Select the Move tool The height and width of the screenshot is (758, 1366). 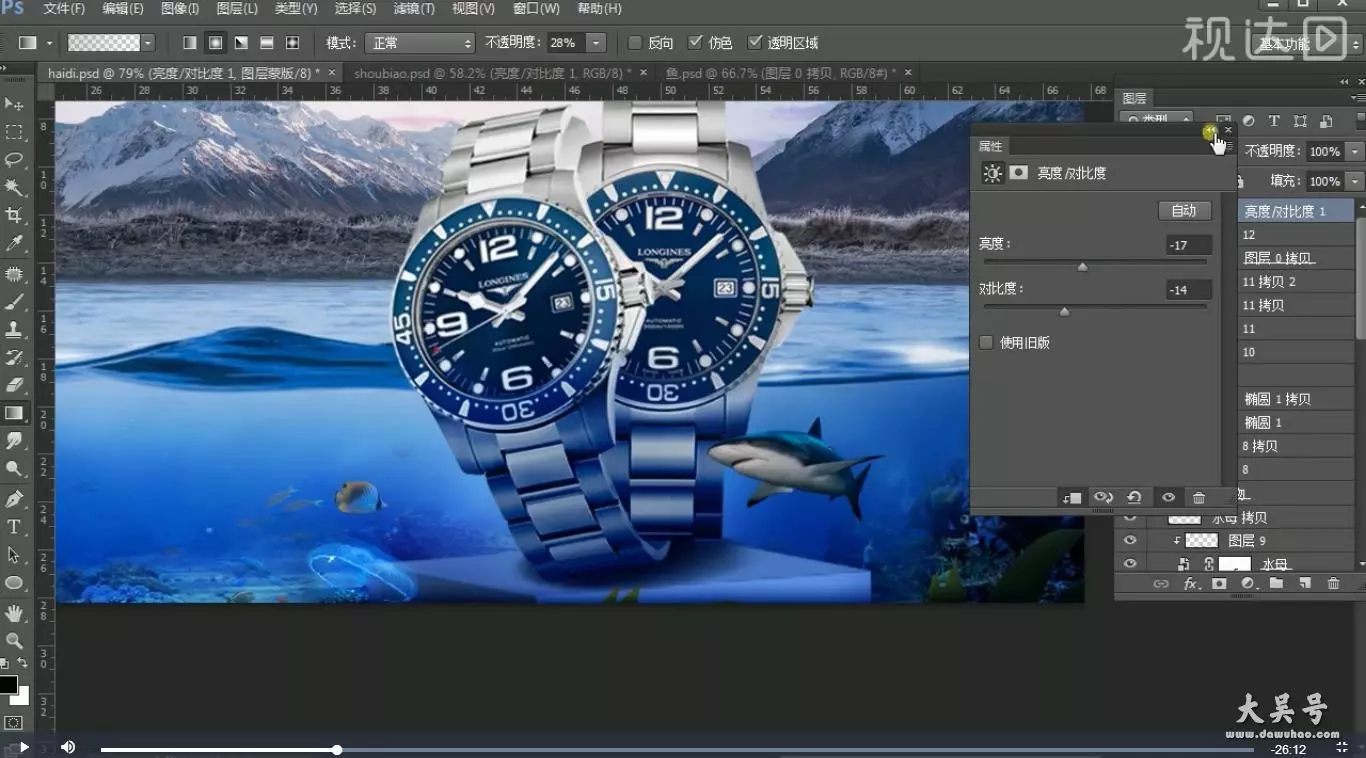click(14, 104)
